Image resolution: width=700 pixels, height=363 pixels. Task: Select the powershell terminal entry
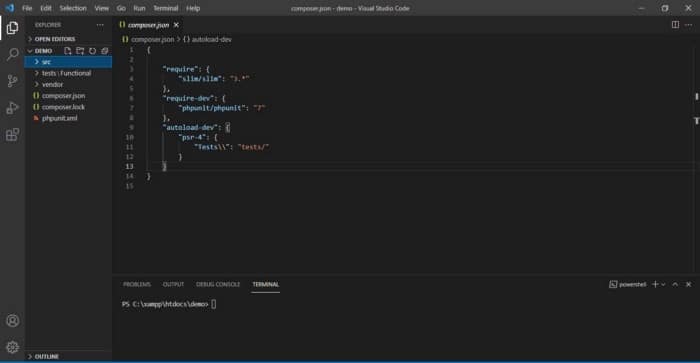pyautogui.click(x=628, y=284)
